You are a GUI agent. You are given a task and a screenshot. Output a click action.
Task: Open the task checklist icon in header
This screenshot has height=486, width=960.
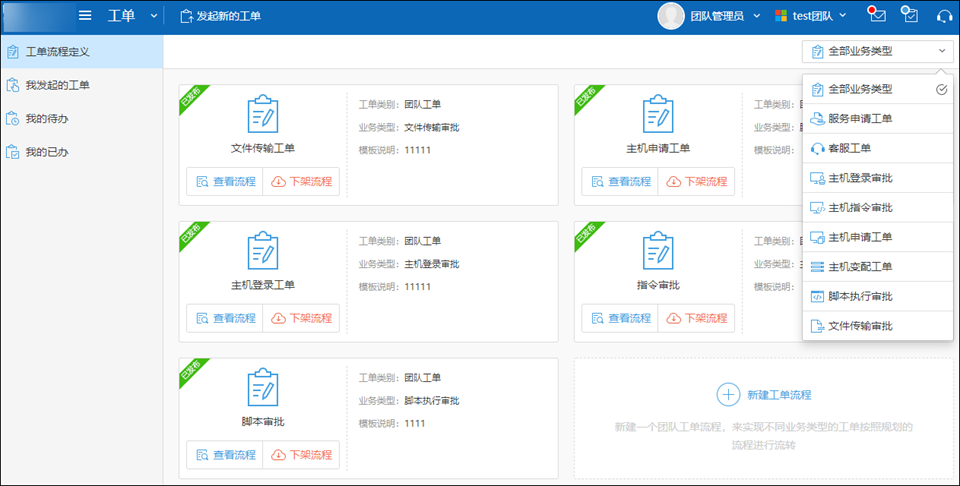909,15
